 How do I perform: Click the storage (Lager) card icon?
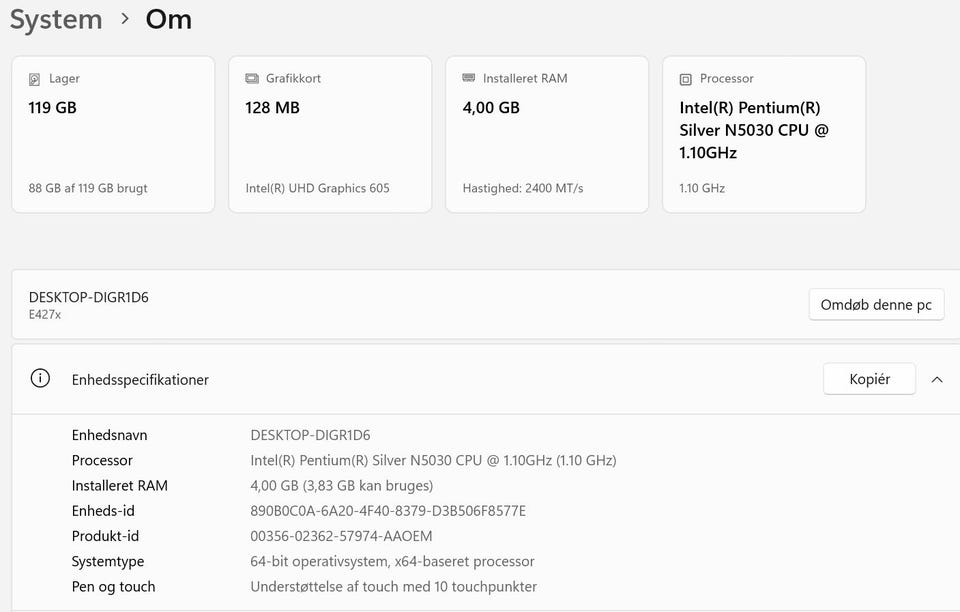click(36, 79)
